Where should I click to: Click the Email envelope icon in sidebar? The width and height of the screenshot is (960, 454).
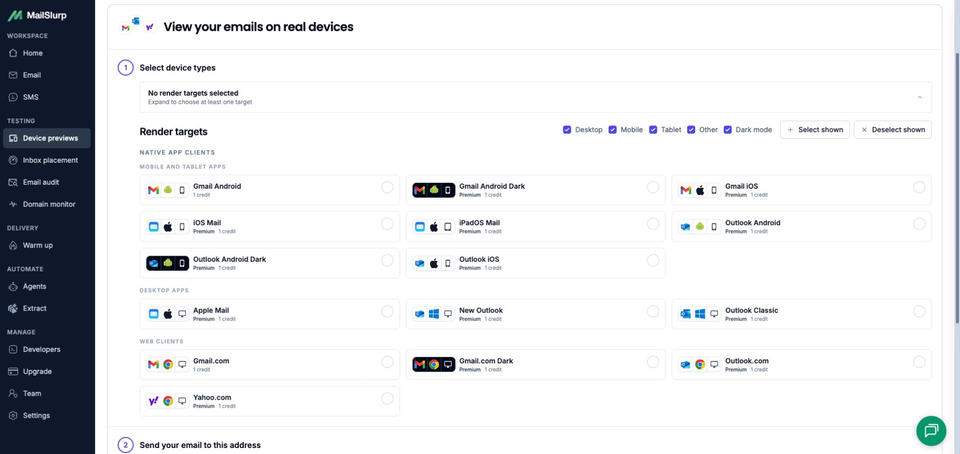(x=13, y=75)
